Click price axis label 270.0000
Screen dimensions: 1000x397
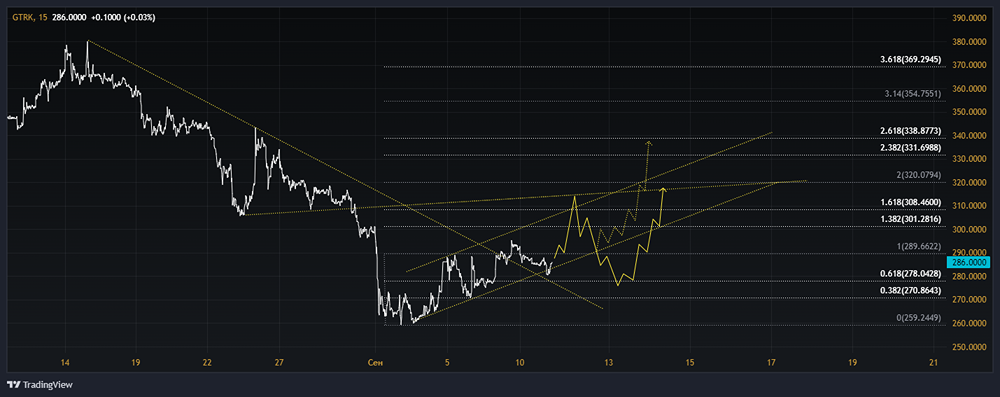[969, 300]
